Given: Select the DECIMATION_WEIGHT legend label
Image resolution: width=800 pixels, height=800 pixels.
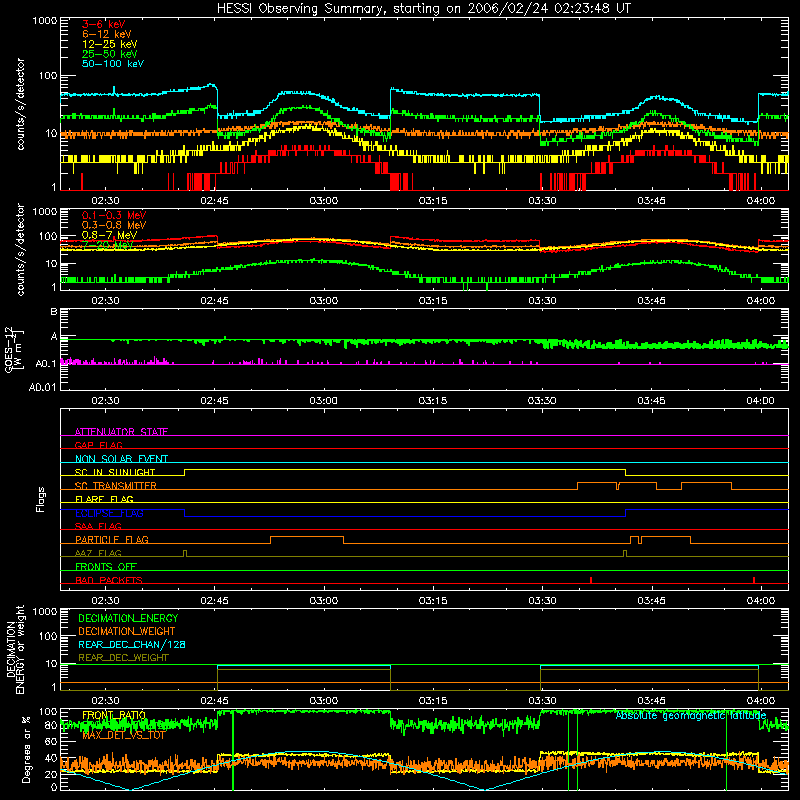Looking at the screenshot, I should tap(127, 631).
